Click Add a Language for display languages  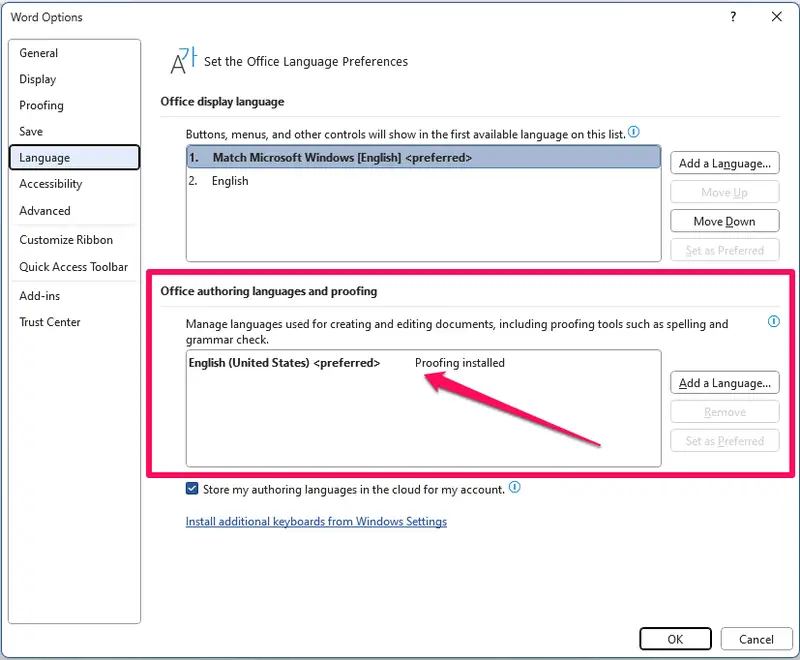(724, 163)
